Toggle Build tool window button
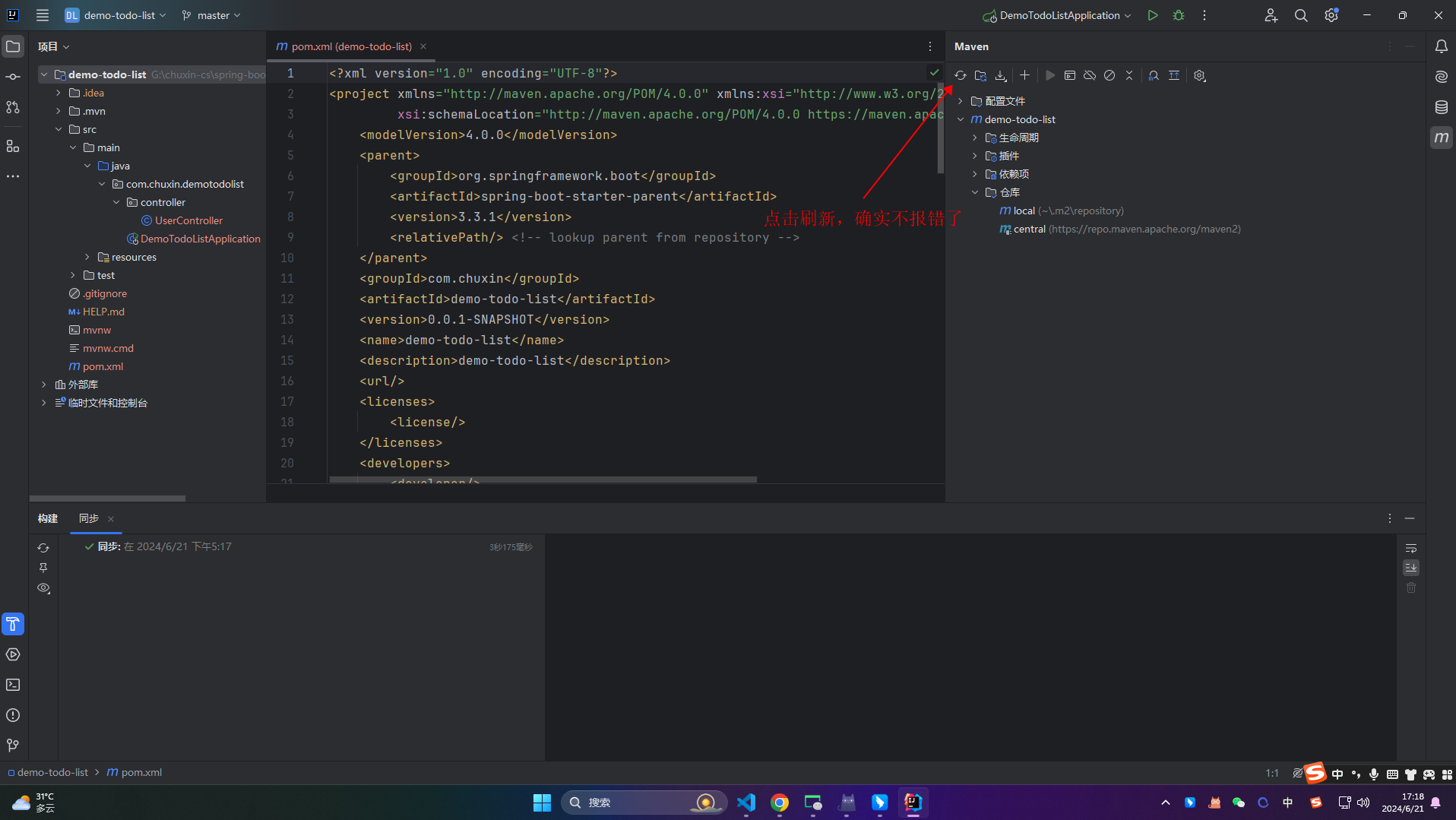This screenshot has height=820, width=1456. coord(13,624)
